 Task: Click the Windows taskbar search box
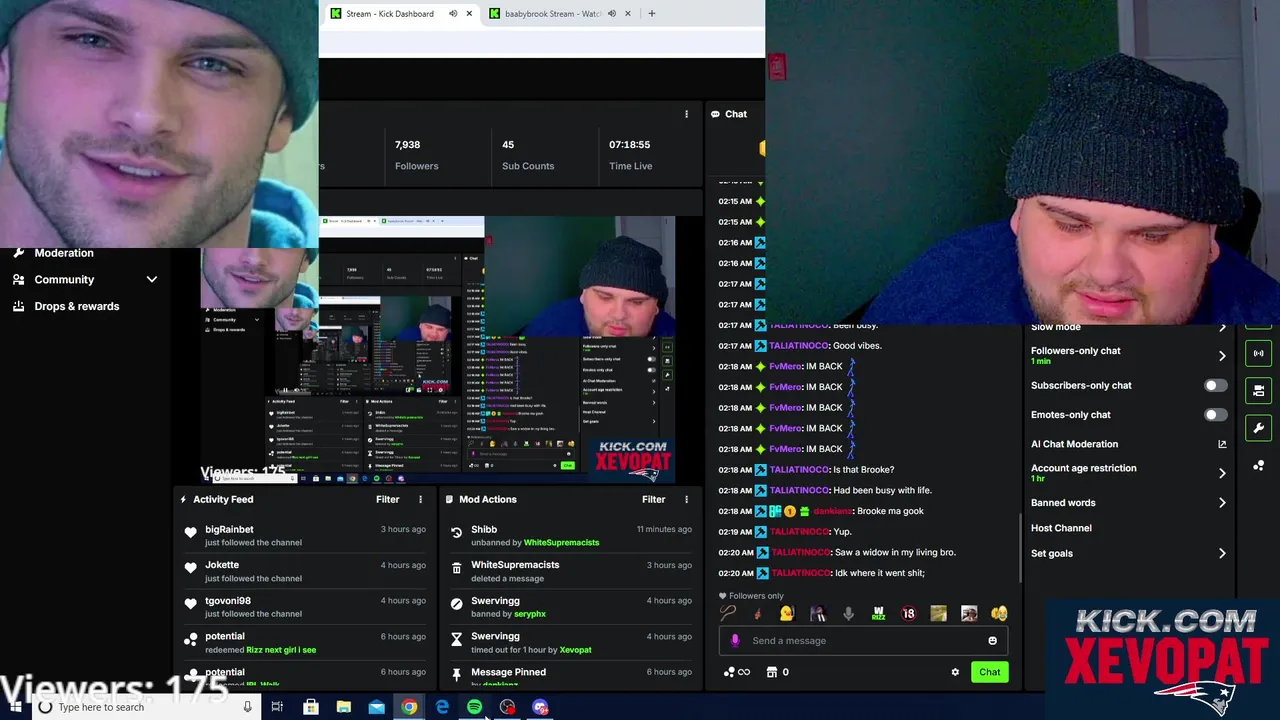coord(145,707)
